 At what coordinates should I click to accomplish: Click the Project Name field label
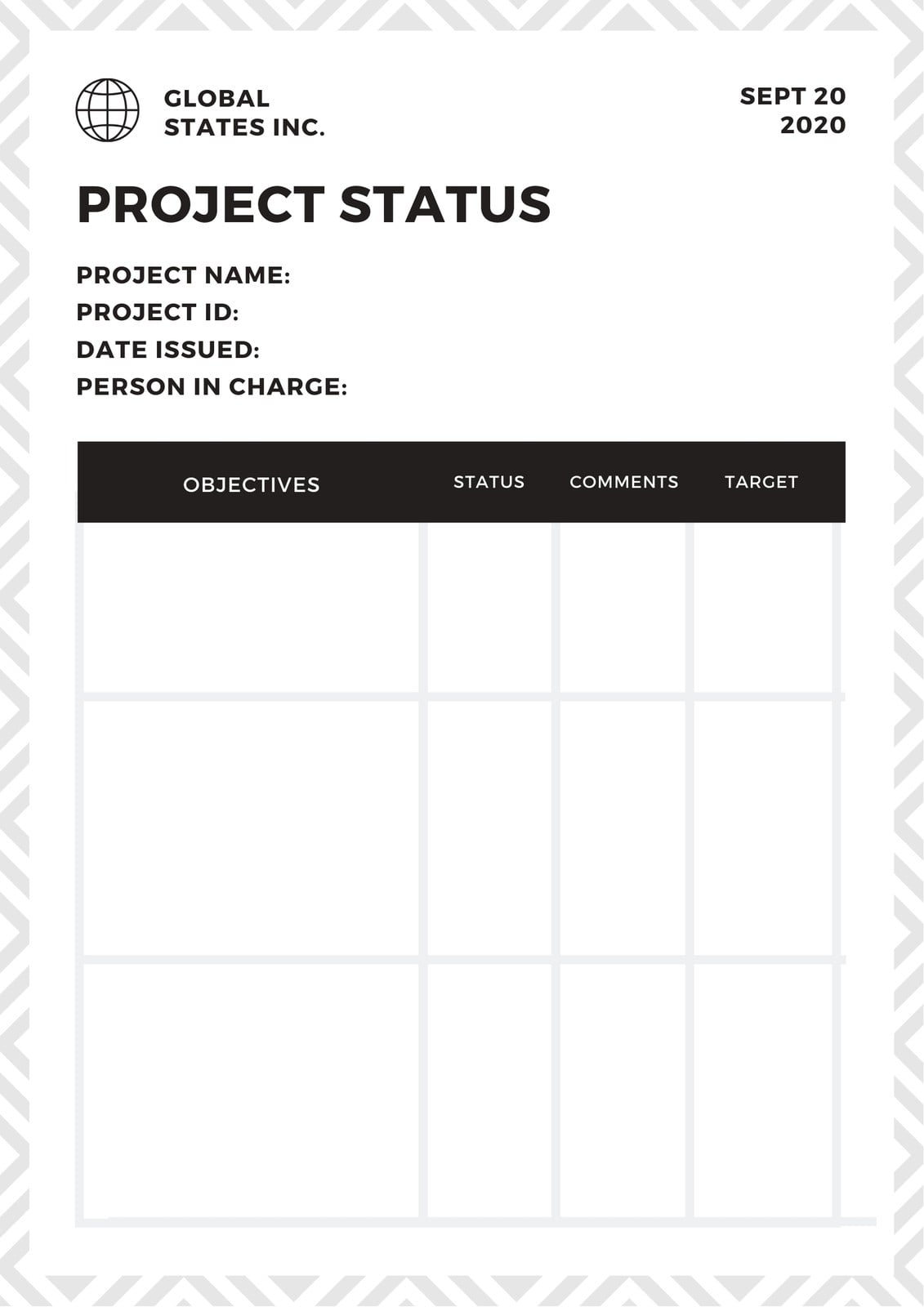coord(183,275)
